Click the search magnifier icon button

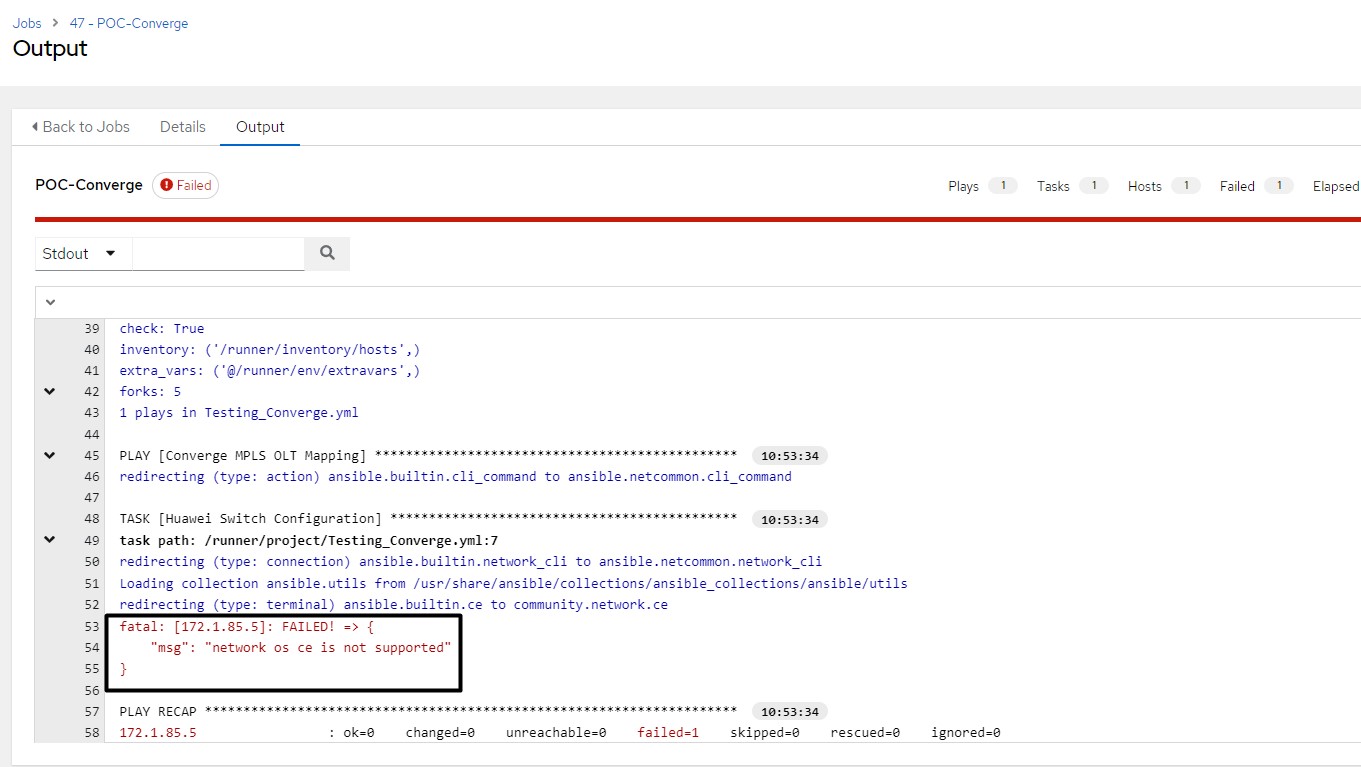click(x=327, y=254)
